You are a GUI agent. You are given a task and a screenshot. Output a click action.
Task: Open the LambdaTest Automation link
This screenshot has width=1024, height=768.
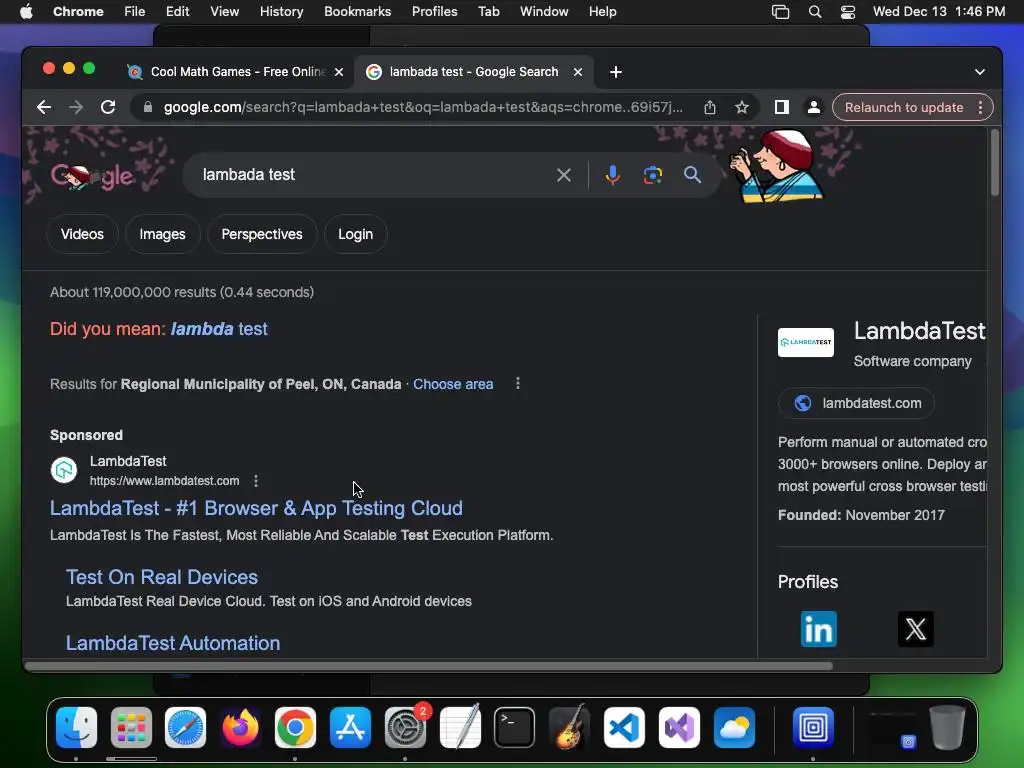tap(172, 643)
